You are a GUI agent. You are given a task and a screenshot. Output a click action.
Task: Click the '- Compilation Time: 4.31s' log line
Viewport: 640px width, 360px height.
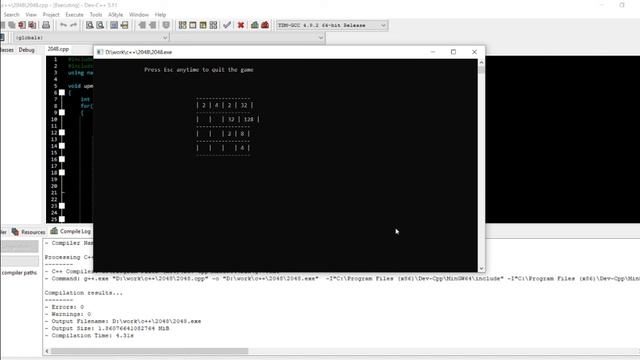point(89,336)
